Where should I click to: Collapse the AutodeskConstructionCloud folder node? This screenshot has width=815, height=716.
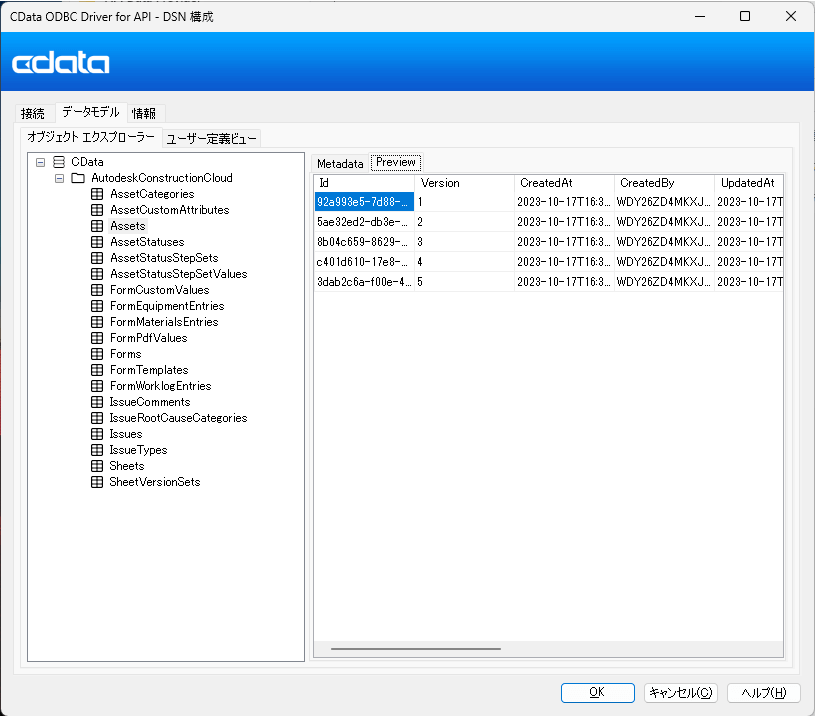click(x=59, y=179)
